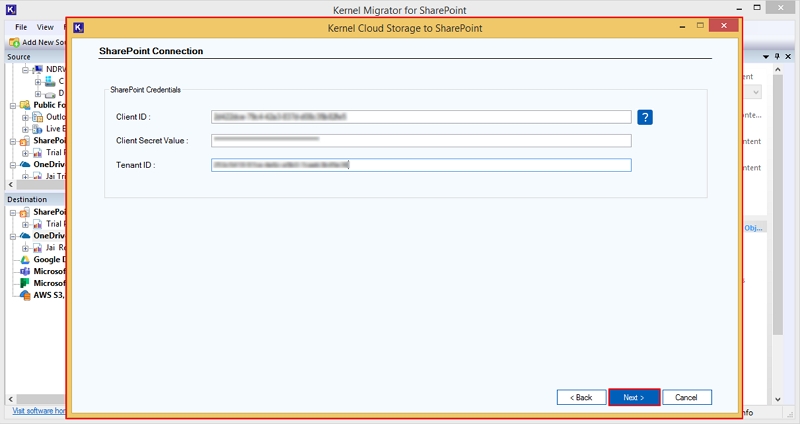This screenshot has width=800, height=424.
Task: Open the Visit software home link
Action: [x=39, y=411]
